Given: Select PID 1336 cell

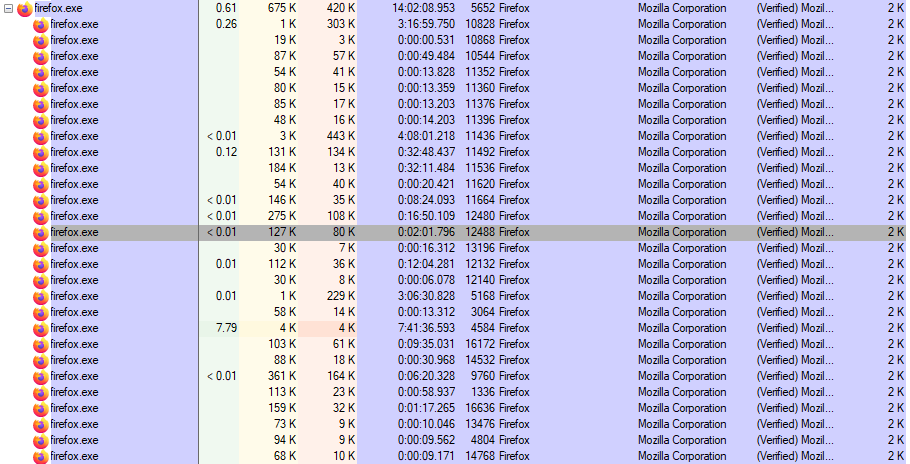Looking at the screenshot, I should click(x=483, y=392).
